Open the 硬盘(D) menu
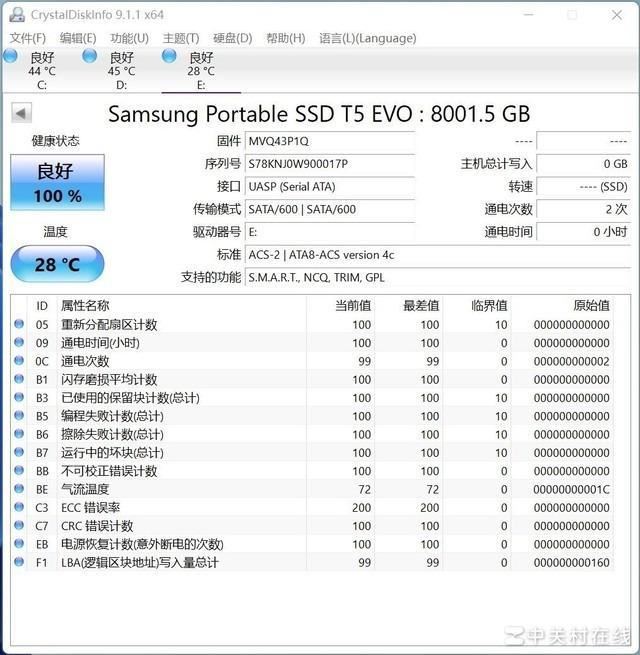Screen dimensions: 640x655 coord(233,38)
